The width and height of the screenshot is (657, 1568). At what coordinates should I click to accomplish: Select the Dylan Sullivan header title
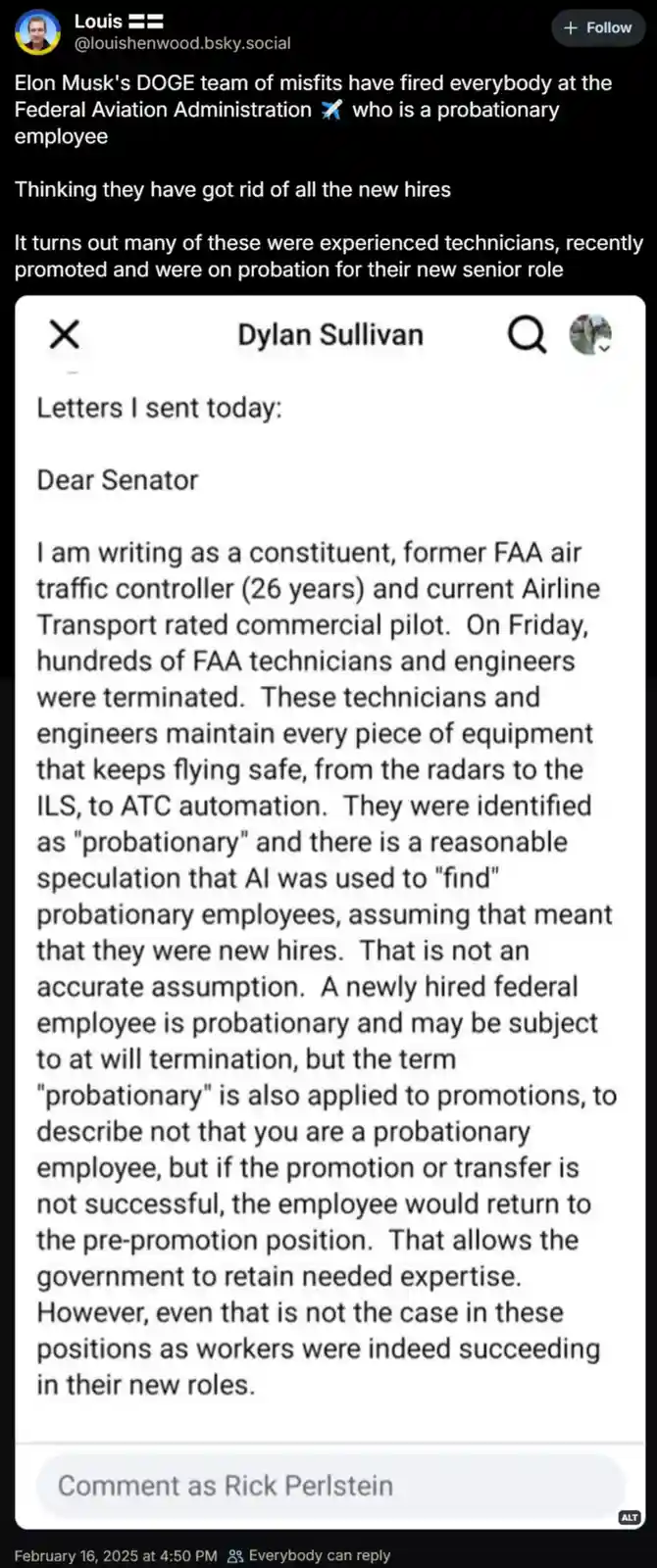[330, 335]
